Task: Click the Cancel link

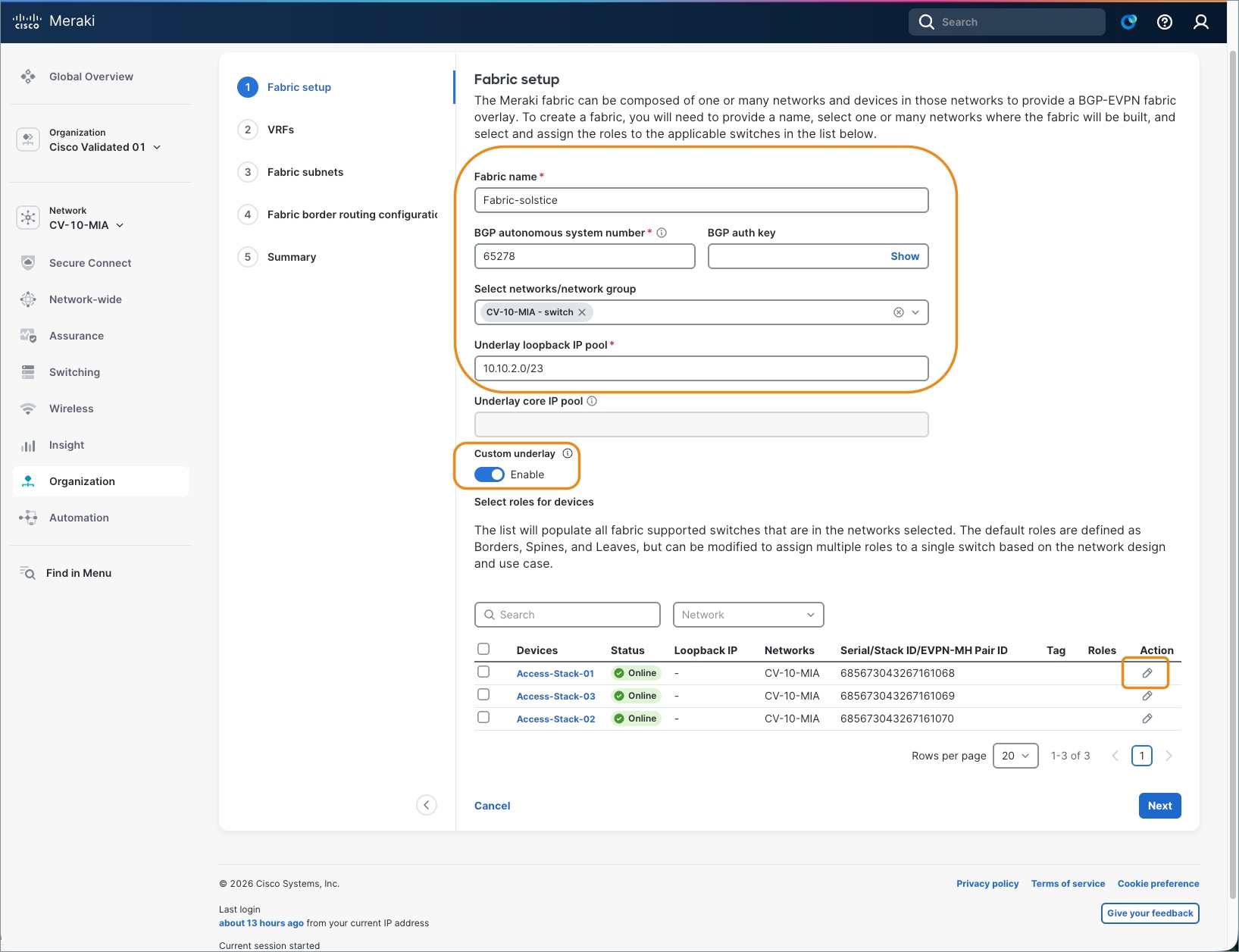Action: 492,806
